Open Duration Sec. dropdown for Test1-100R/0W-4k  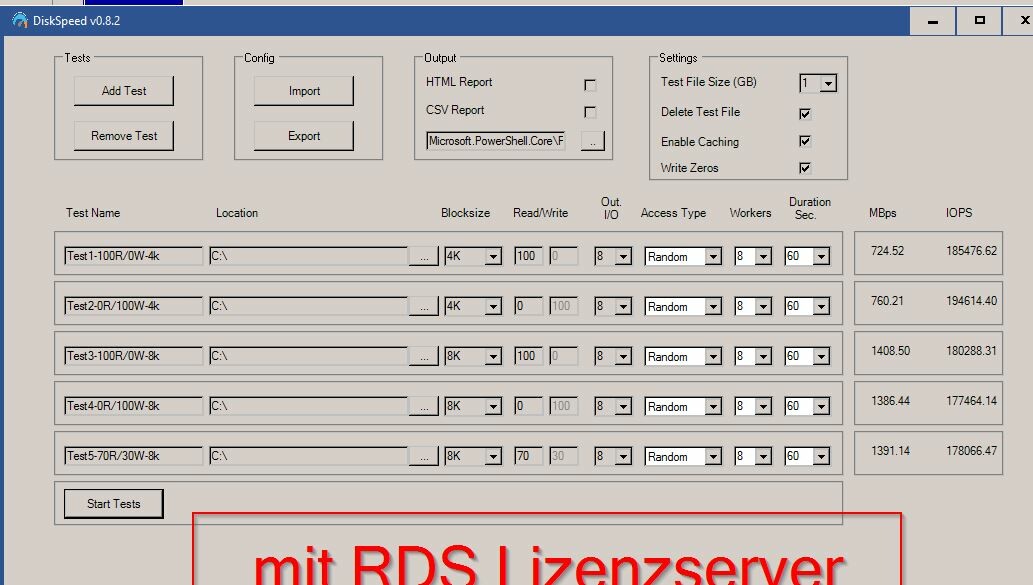click(x=821, y=256)
